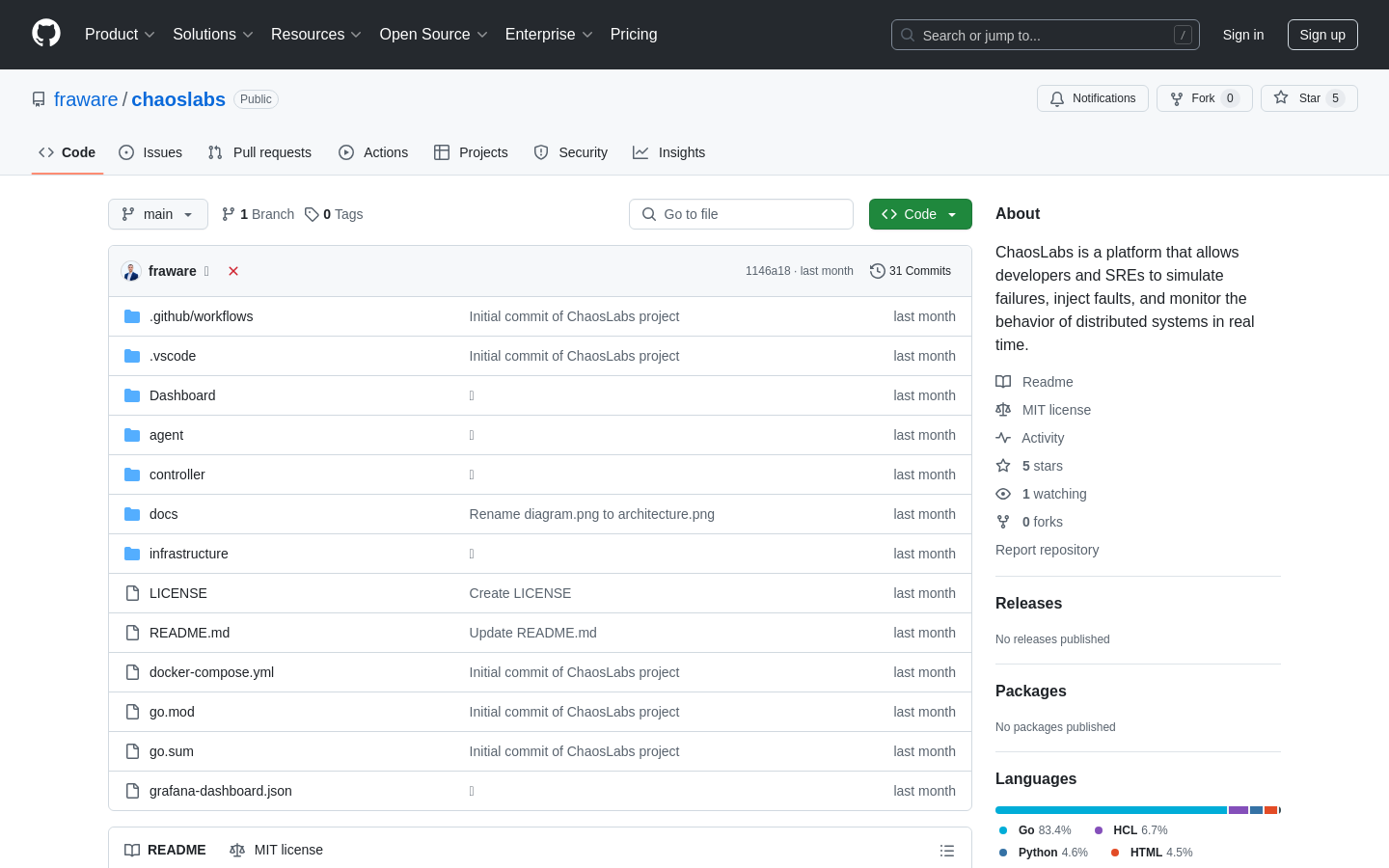The image size is (1389, 868).
Task: Click the failed status X next to fraware
Action: [233, 271]
